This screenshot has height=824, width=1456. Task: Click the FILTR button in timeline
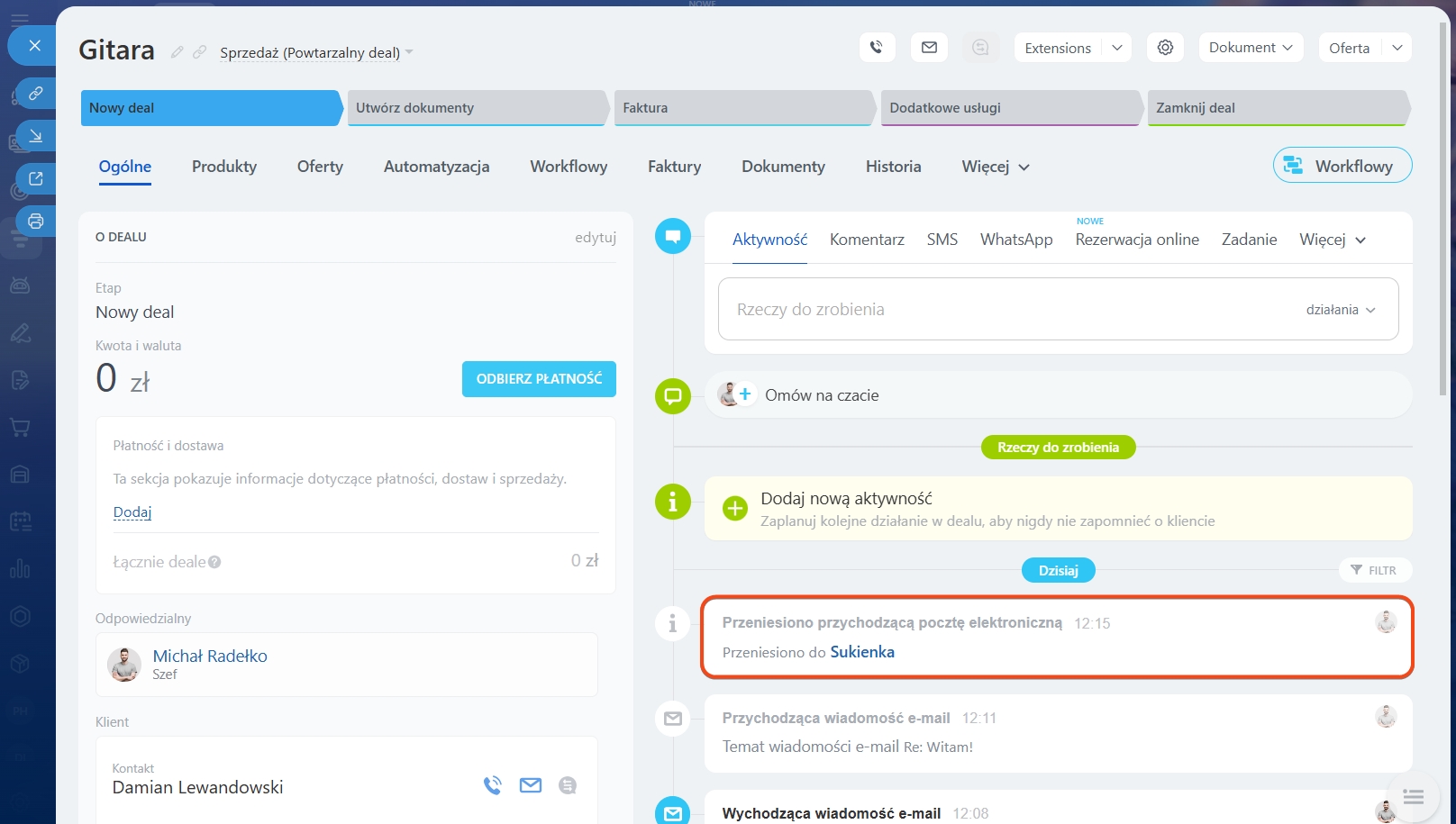(x=1374, y=570)
